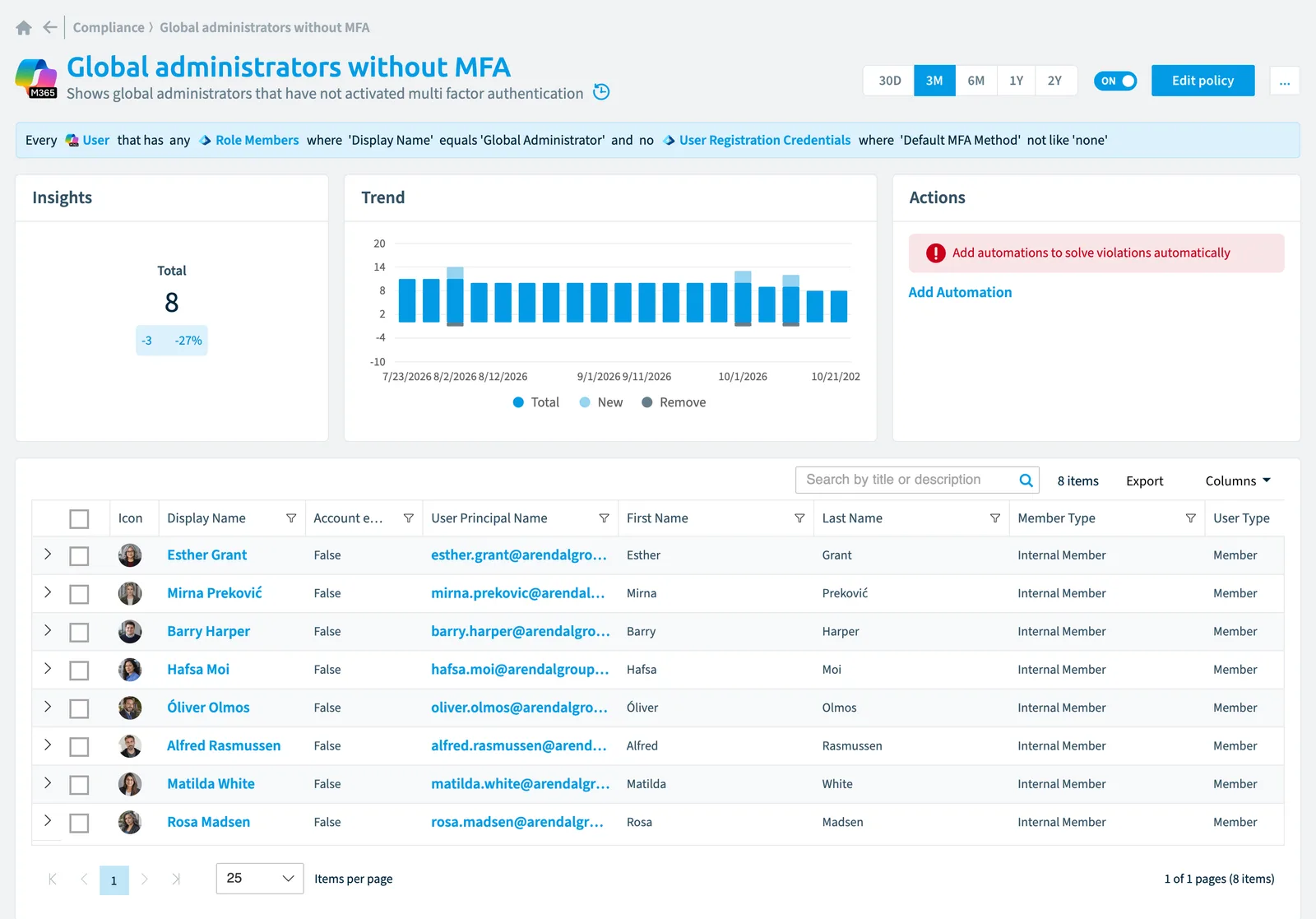Image resolution: width=1316 pixels, height=919 pixels.
Task: Expand the Matilda White row
Action: tap(48, 783)
